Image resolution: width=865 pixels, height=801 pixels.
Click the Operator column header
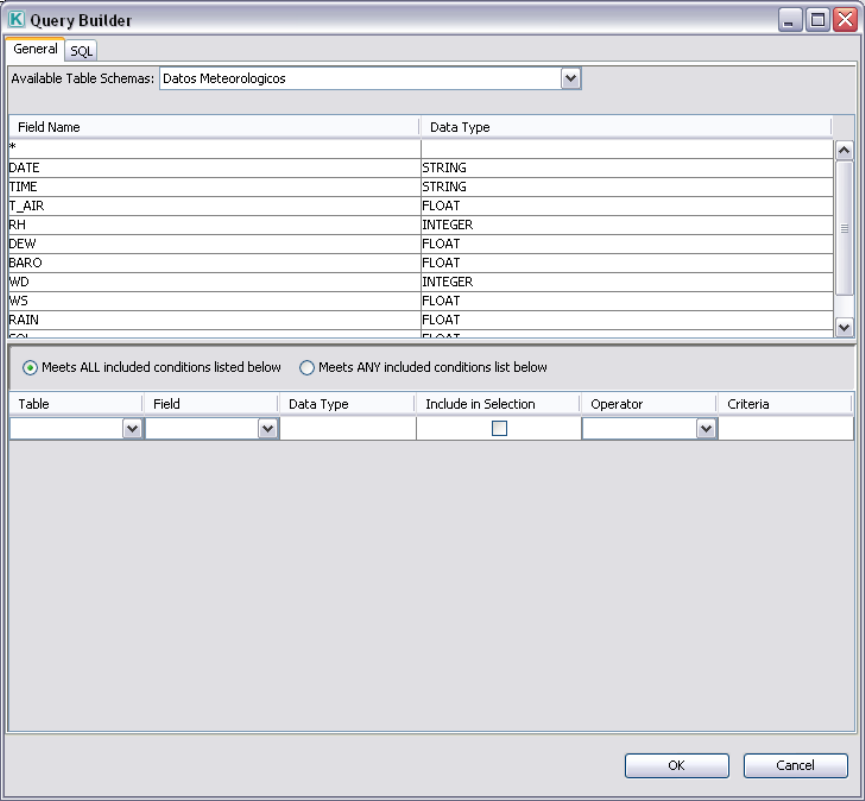pyautogui.click(x=649, y=404)
